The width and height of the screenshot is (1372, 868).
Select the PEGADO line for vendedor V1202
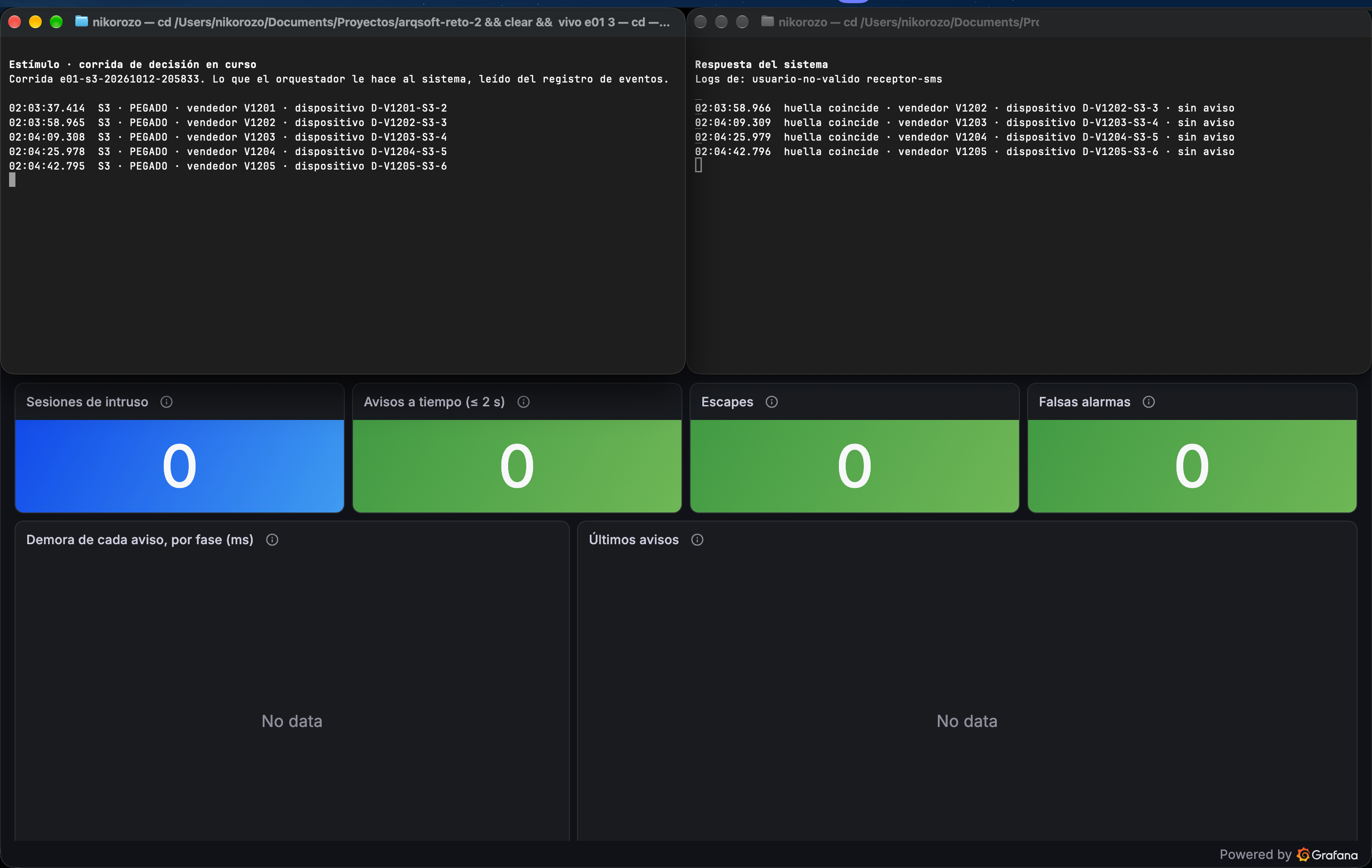click(x=228, y=122)
